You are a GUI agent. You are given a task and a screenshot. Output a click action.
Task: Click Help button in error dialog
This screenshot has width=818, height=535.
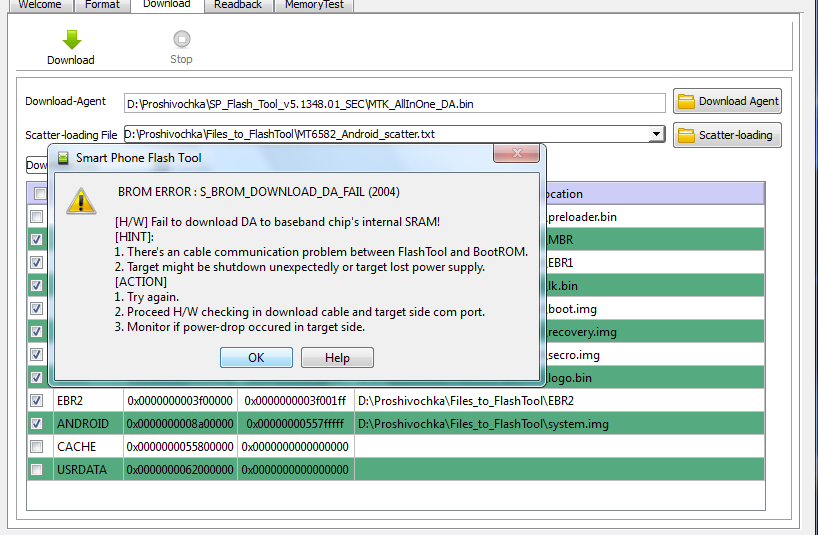[337, 358]
